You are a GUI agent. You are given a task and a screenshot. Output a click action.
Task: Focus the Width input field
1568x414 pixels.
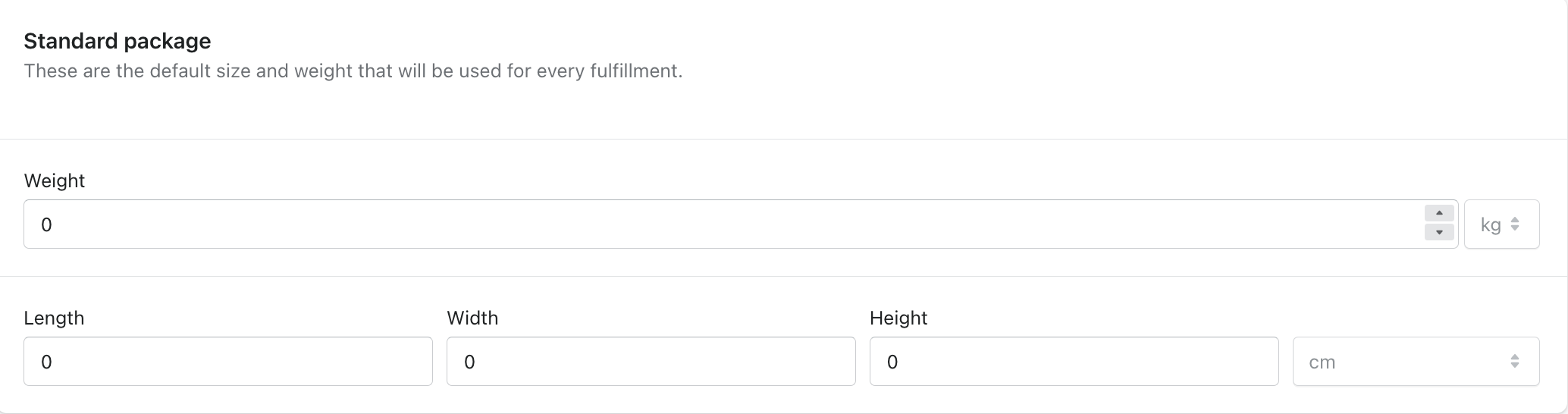[x=651, y=362]
